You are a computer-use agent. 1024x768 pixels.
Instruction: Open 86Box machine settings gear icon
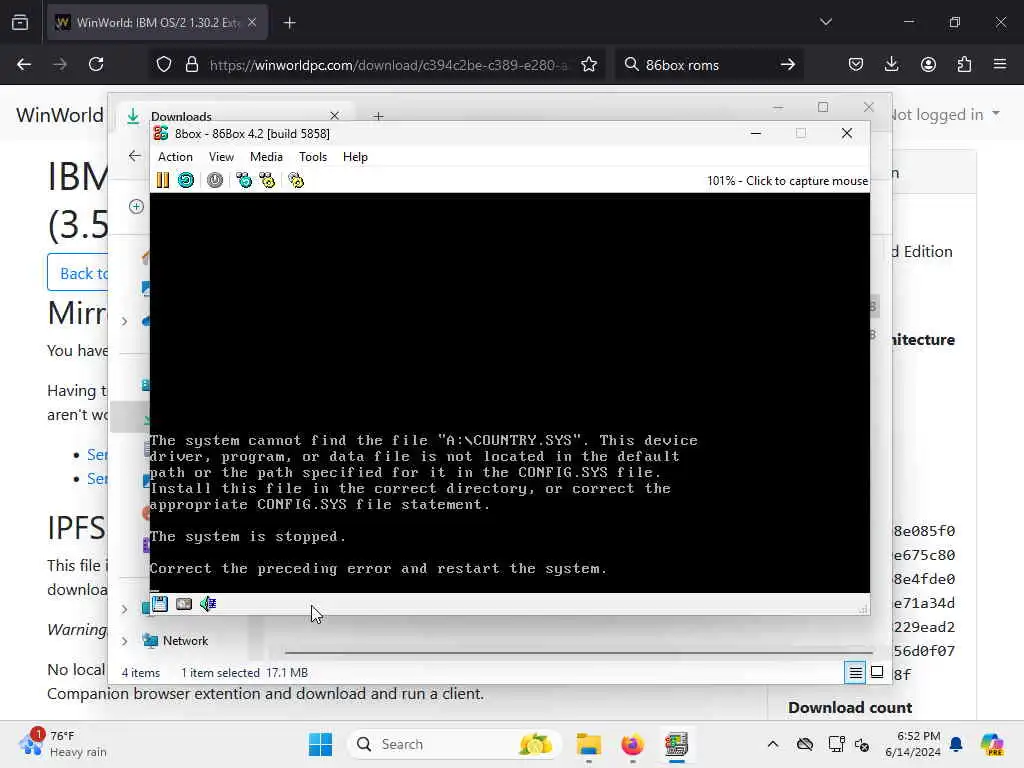[x=296, y=180]
